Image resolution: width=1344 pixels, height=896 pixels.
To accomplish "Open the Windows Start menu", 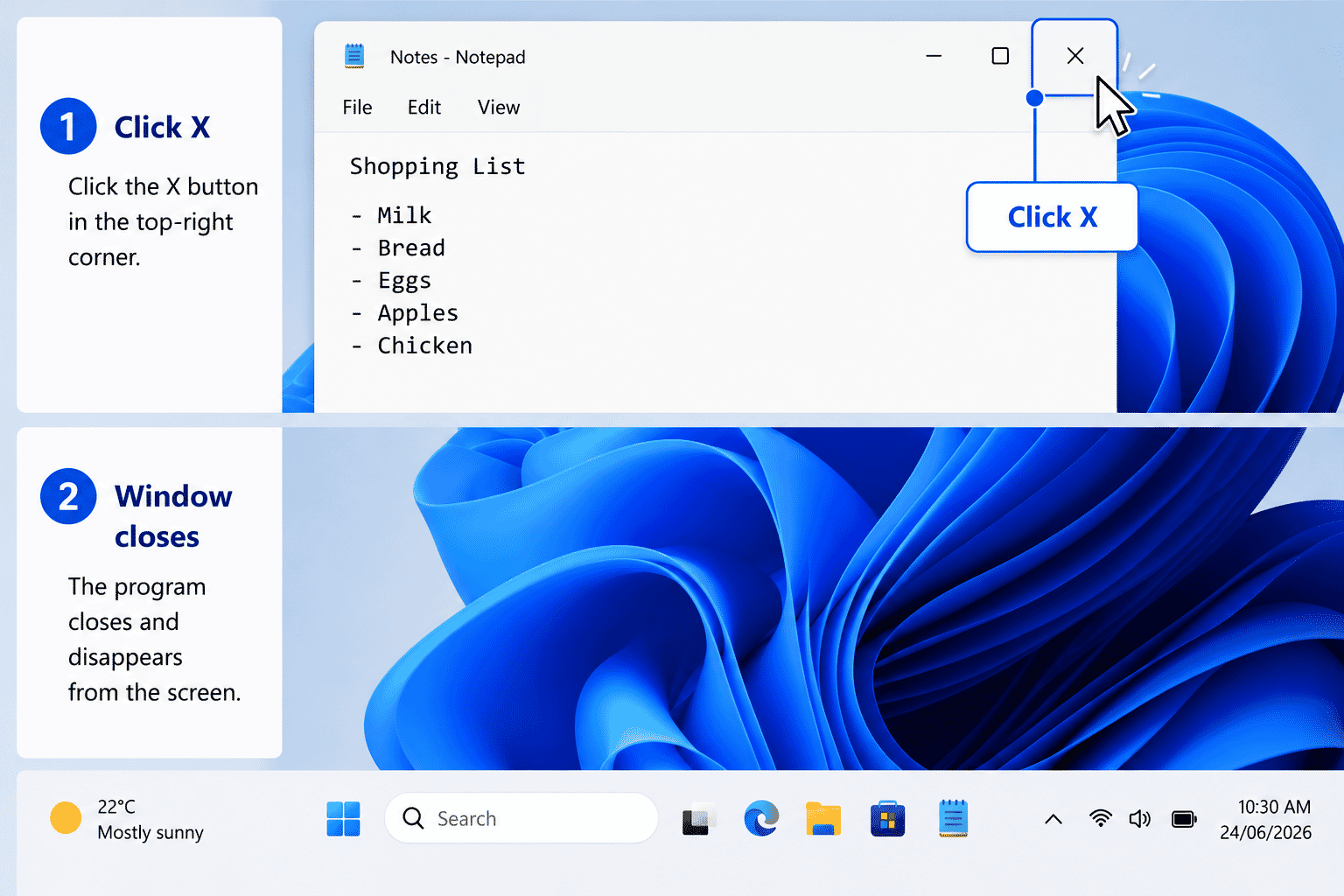I will [343, 819].
